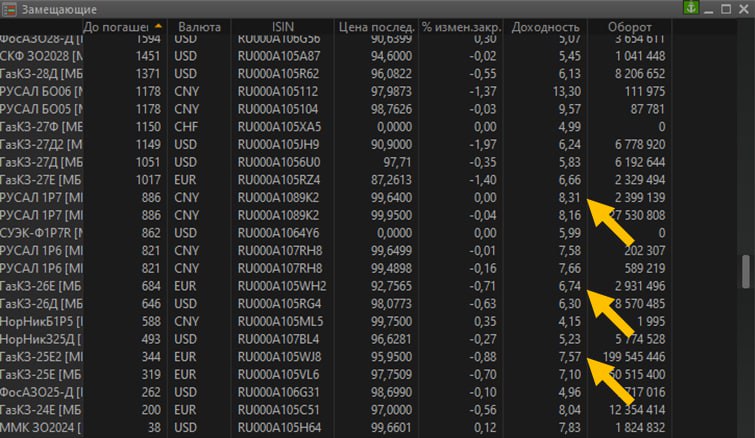Click ISIN cell RU000A105104
Screen dimensions: 755x438
(278, 109)
